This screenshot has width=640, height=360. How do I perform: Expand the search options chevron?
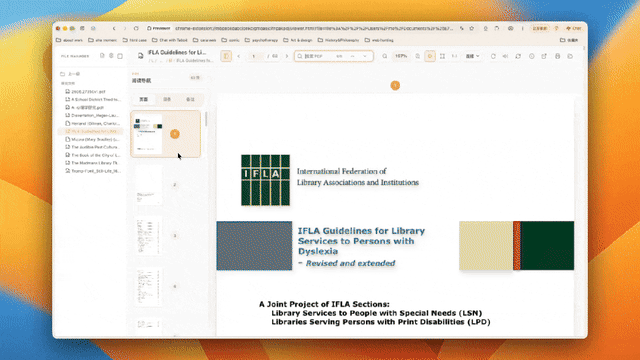[x=365, y=56]
